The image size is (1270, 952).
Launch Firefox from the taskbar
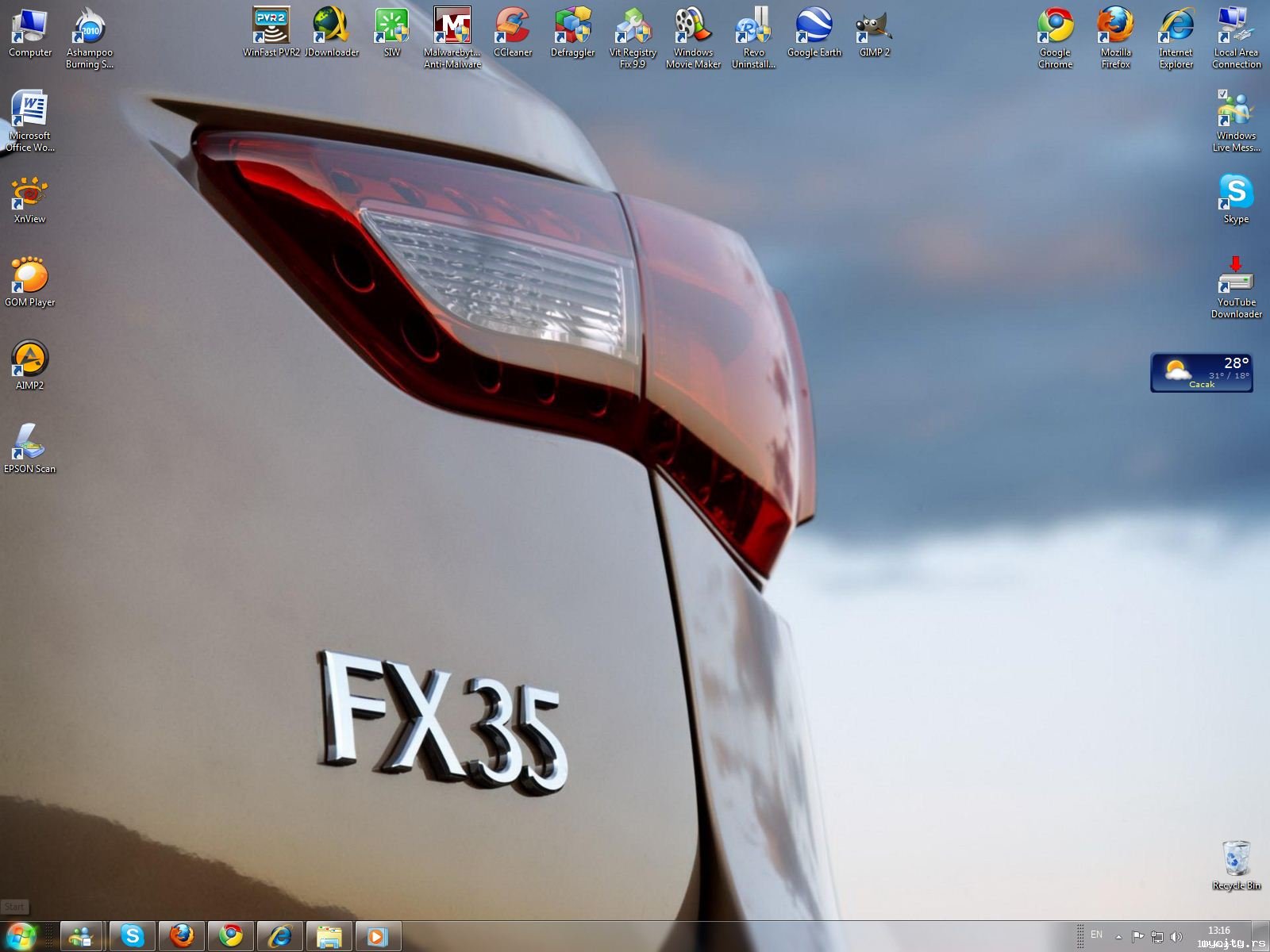coord(181,937)
